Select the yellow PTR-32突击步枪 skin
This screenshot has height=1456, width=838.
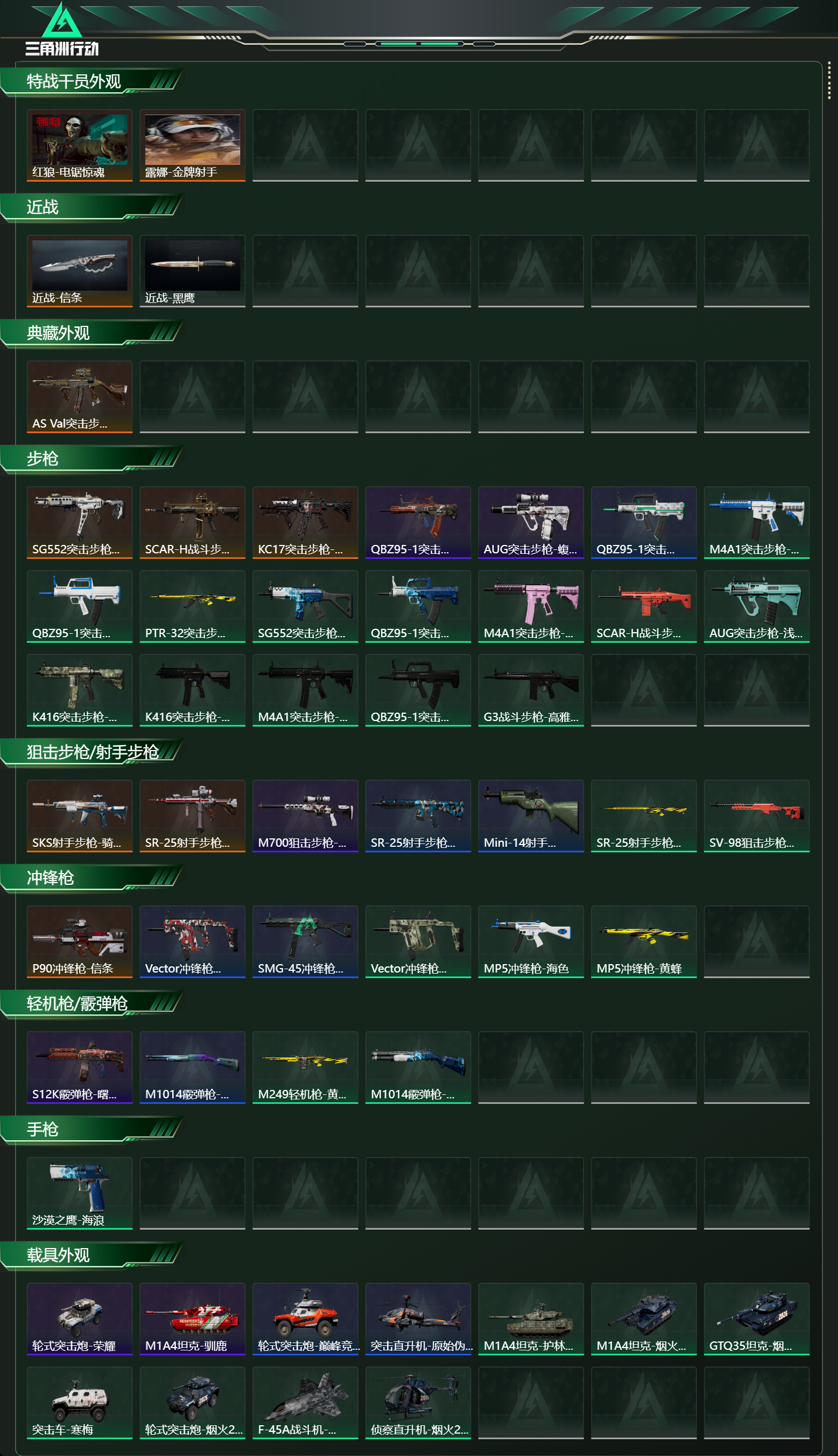tap(192, 606)
